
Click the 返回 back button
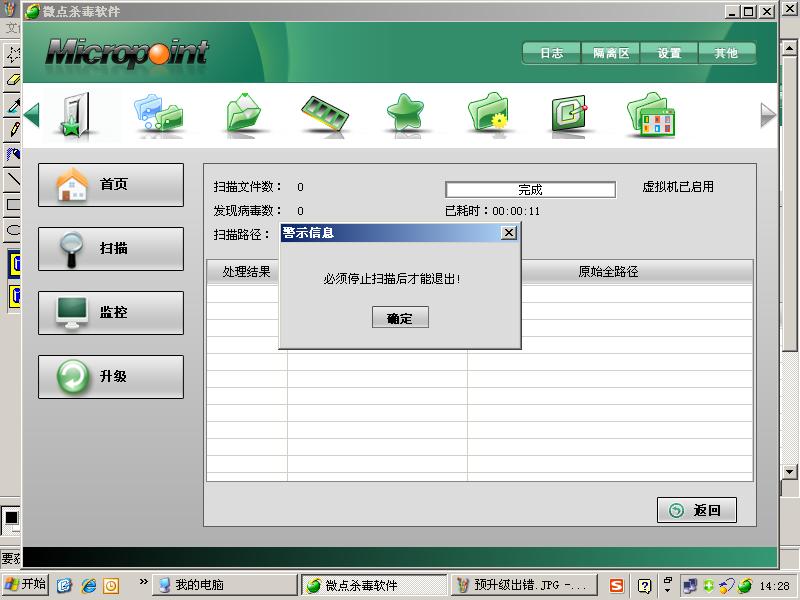coord(696,510)
